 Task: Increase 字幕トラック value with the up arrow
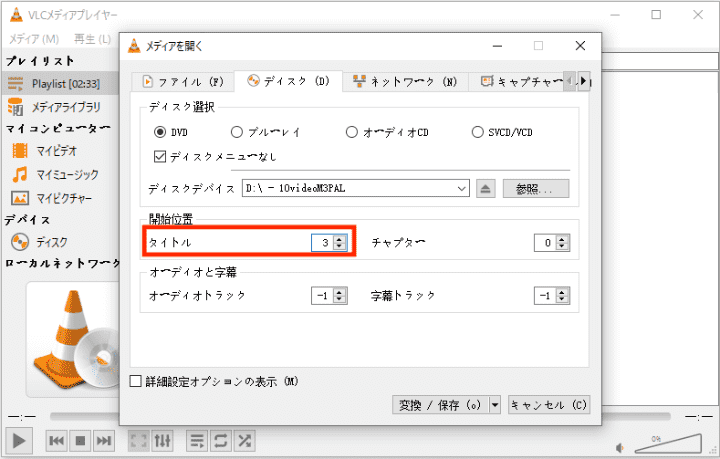pos(562,292)
